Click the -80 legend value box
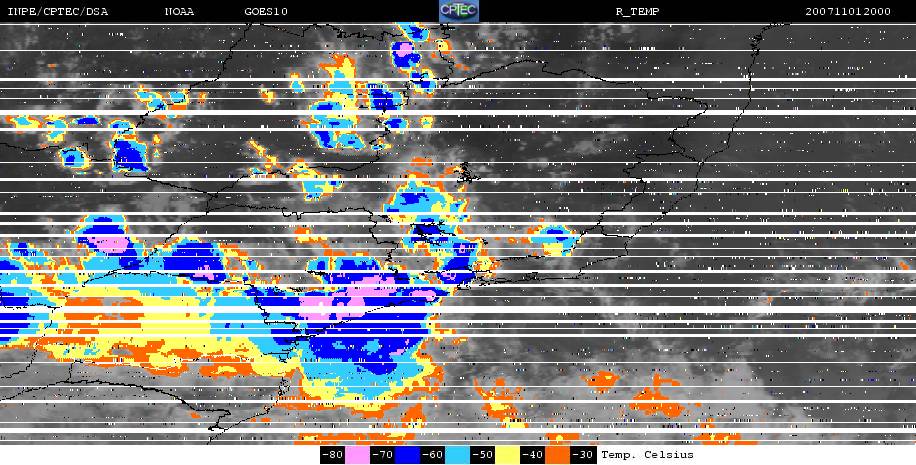 333,455
